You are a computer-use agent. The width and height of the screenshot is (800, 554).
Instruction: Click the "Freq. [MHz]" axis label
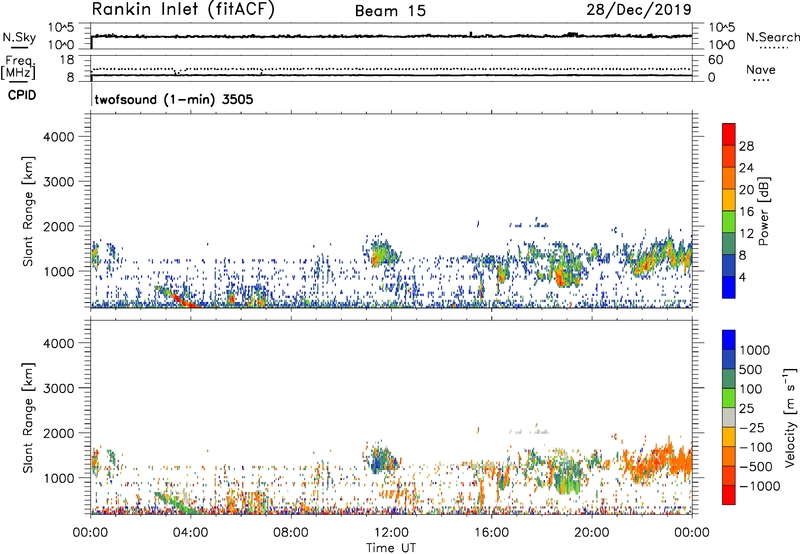18,67
